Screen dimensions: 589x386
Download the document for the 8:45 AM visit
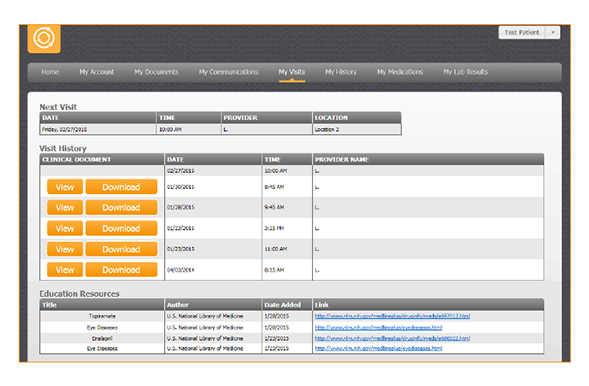coord(121,187)
